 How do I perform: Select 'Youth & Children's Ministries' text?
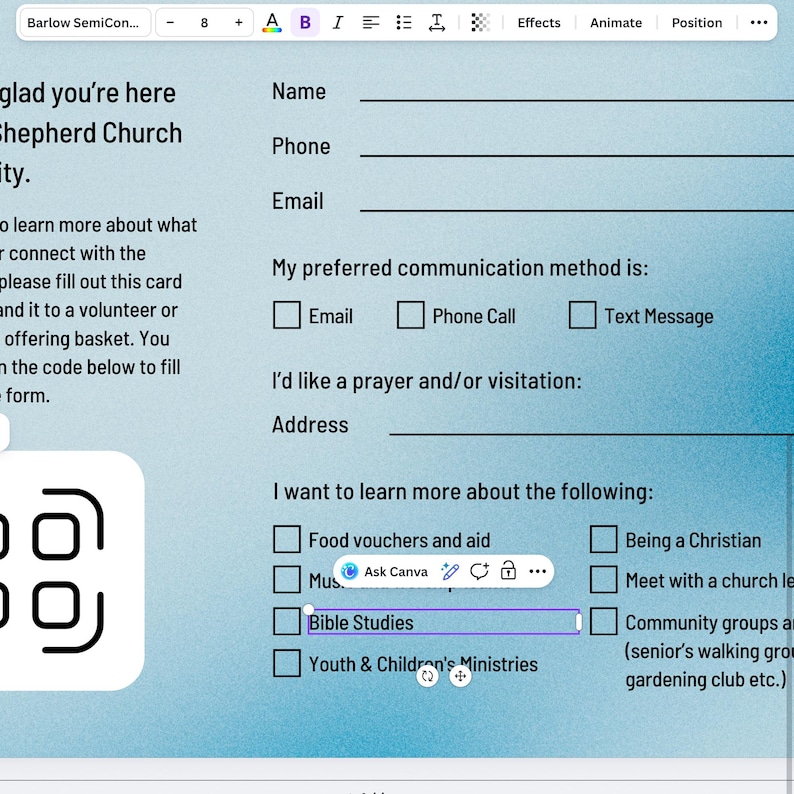(423, 664)
